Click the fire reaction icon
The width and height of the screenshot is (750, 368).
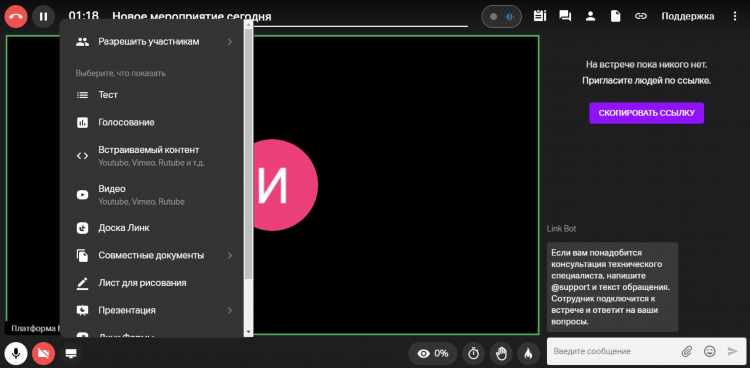click(528, 354)
